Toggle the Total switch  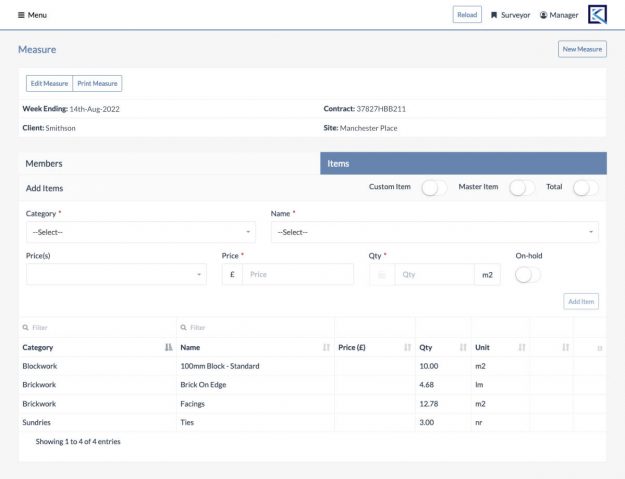[x=585, y=188]
